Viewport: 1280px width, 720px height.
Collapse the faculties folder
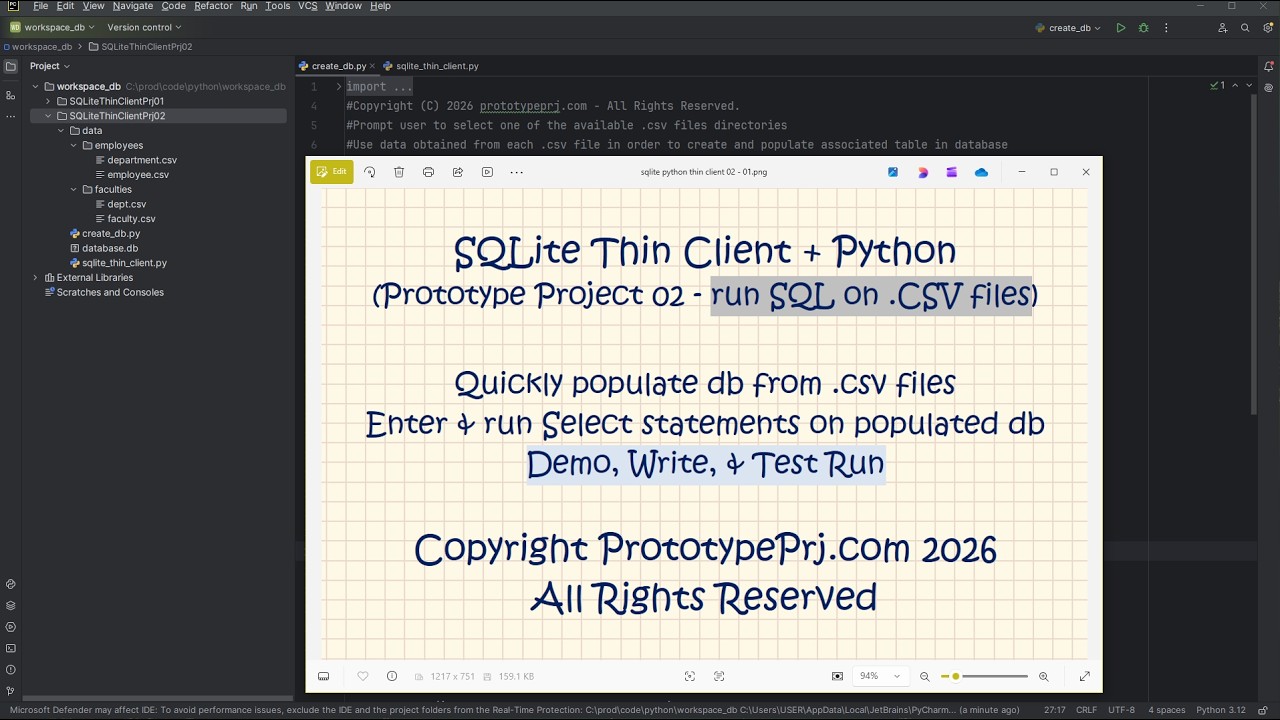click(73, 189)
